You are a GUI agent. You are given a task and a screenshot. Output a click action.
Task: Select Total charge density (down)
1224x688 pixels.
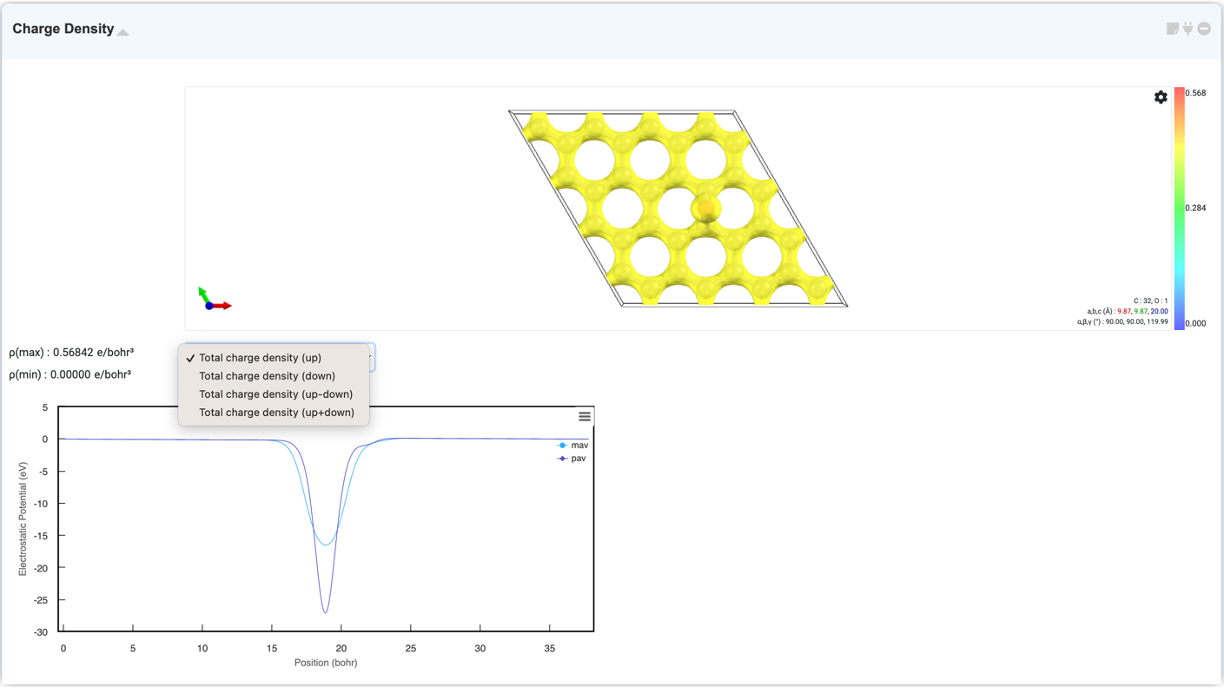(267, 376)
